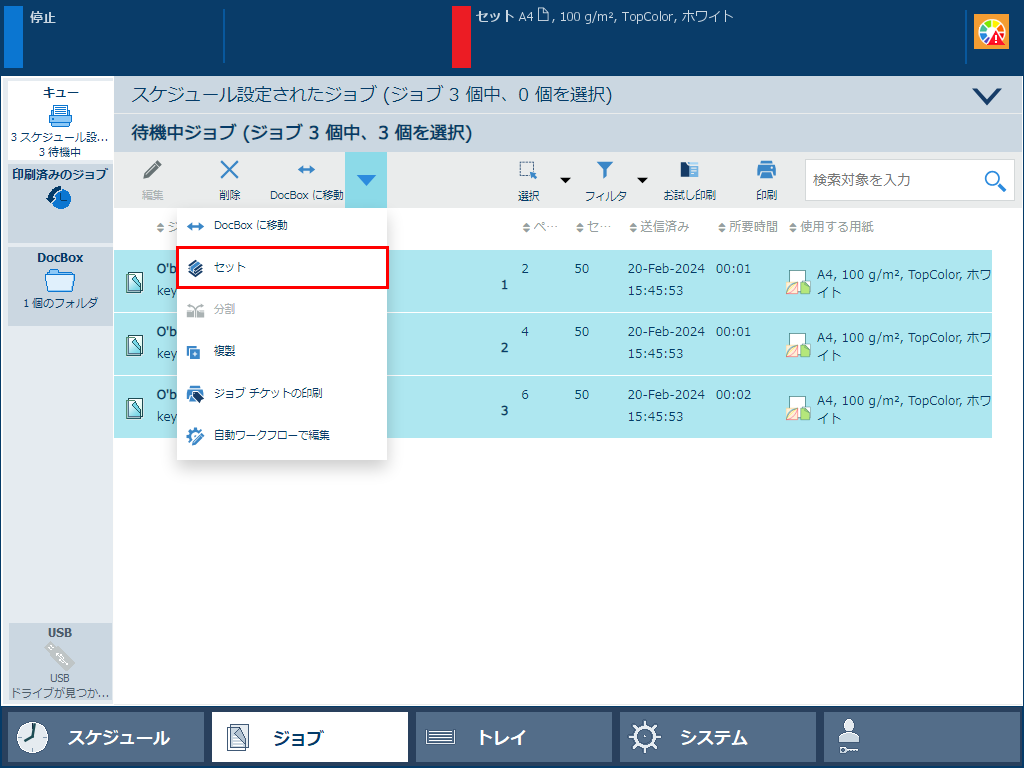1024x768 pixels.
Task: Click the セット A4 media info at top
Action: click(x=604, y=16)
